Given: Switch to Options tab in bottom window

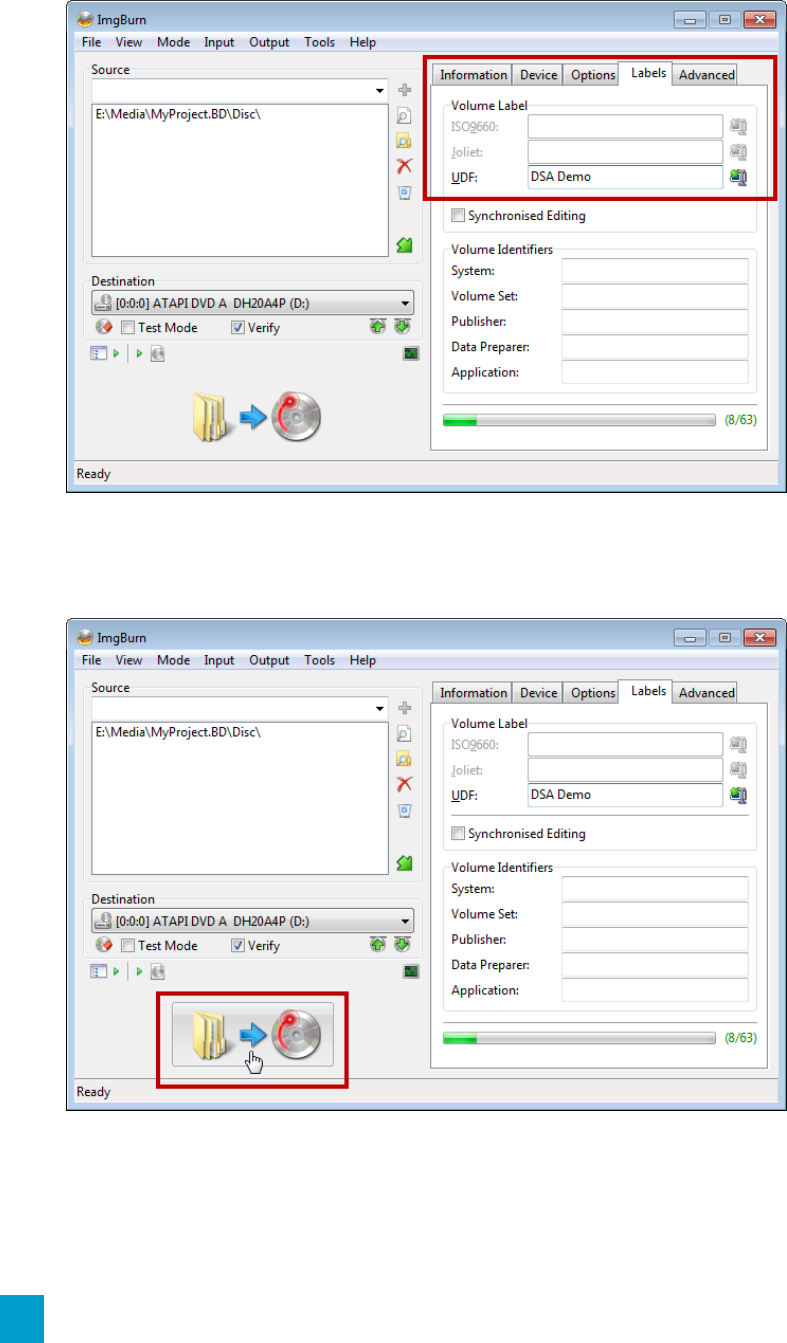Looking at the screenshot, I should coord(592,693).
